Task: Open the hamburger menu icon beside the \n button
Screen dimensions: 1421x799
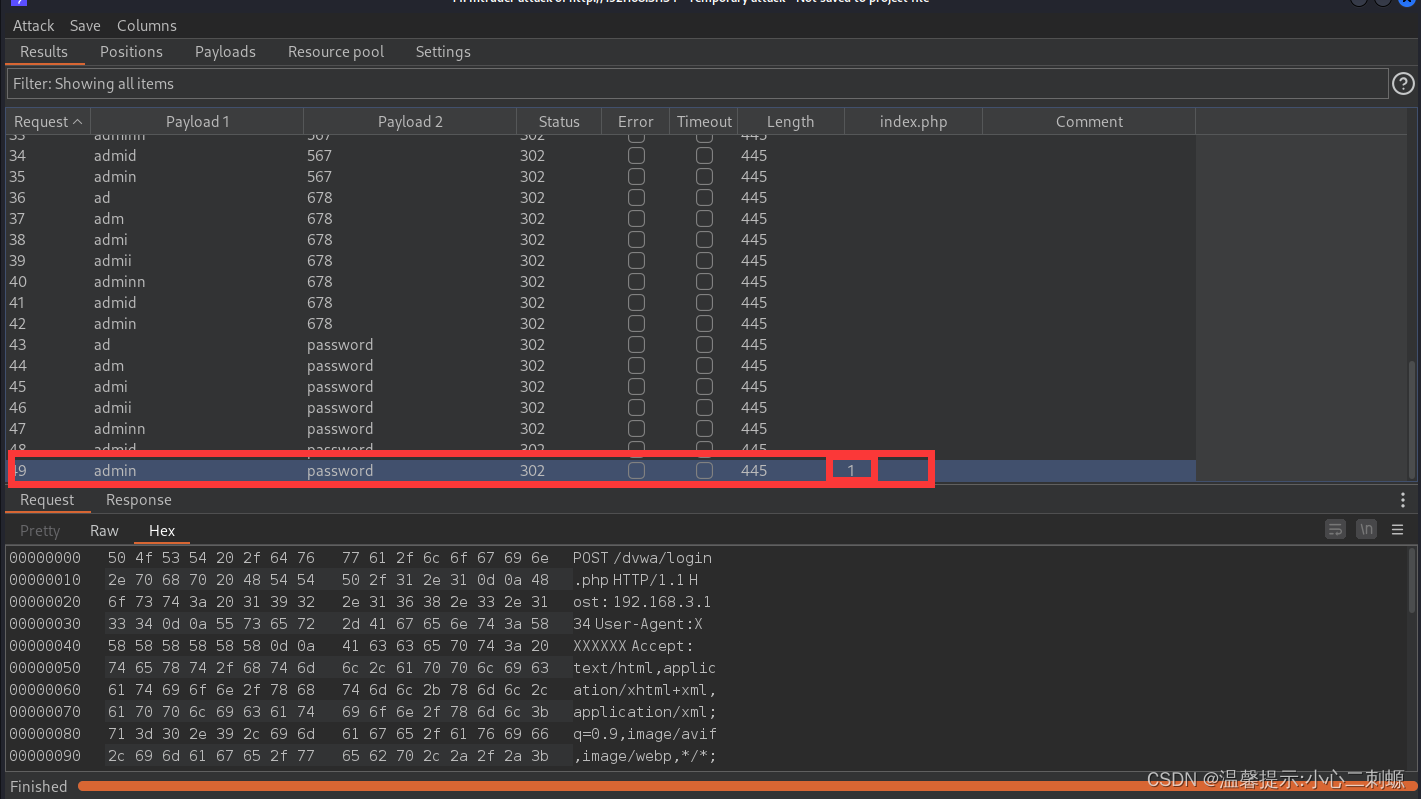Action: (1398, 530)
